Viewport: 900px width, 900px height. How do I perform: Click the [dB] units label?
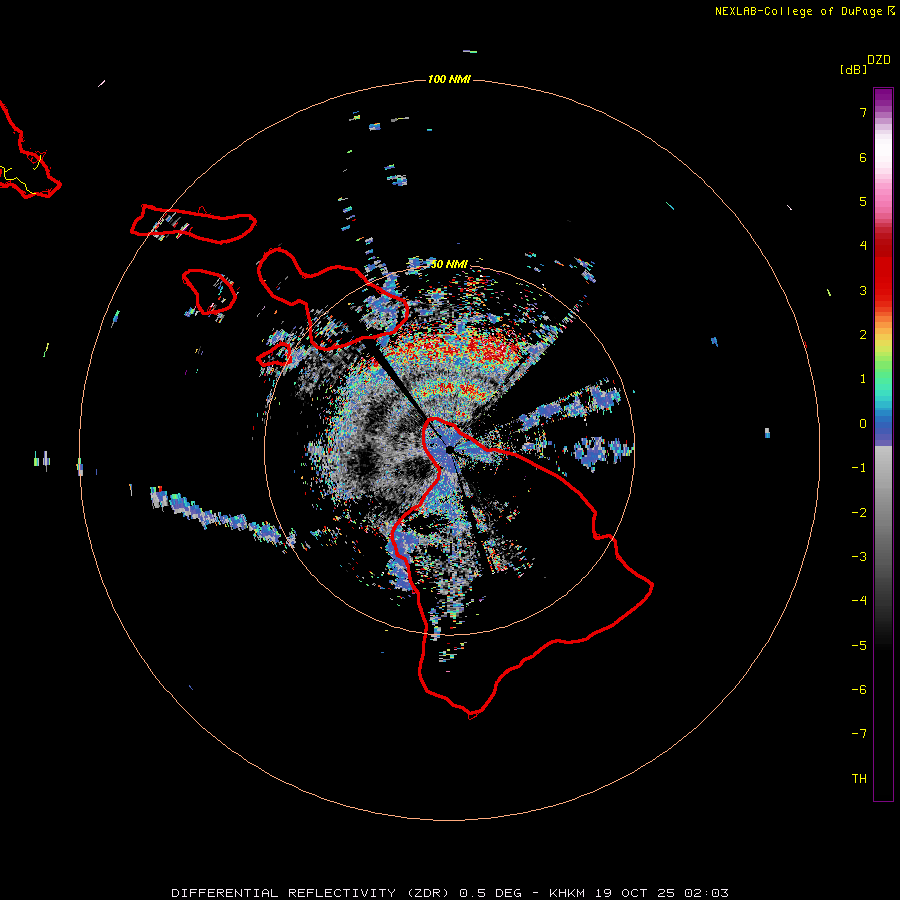point(853,69)
